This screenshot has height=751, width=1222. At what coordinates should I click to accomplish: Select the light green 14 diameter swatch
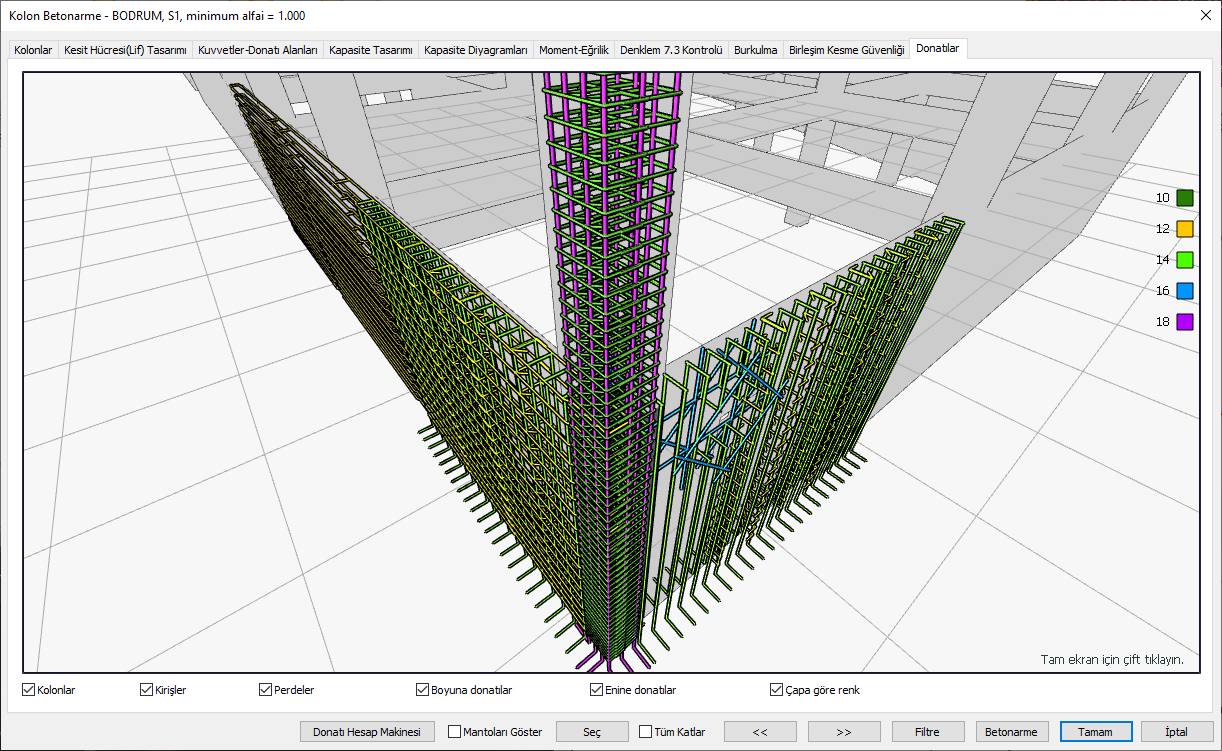point(1185,260)
